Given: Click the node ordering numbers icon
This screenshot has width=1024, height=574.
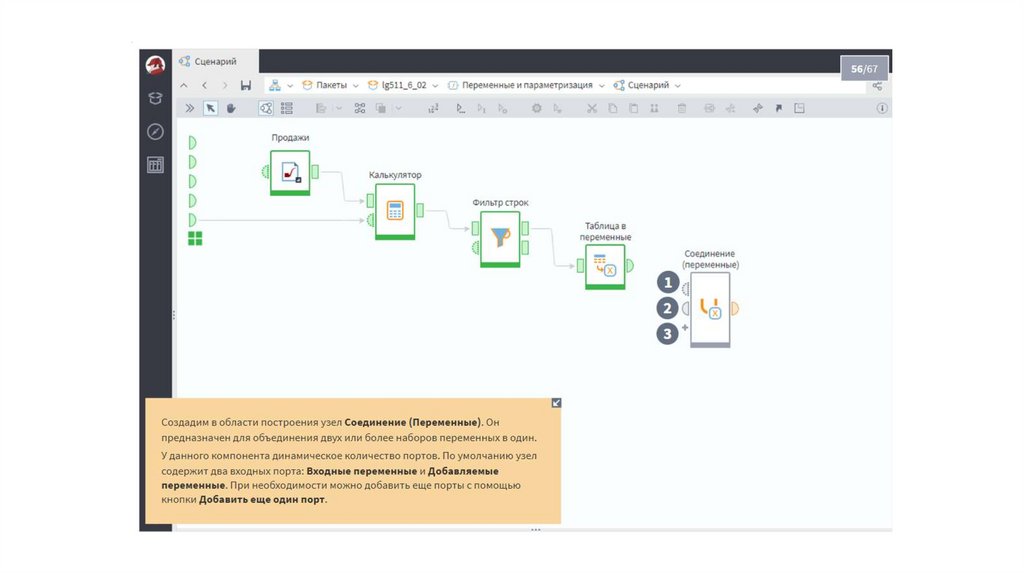Looking at the screenshot, I should [x=433, y=108].
